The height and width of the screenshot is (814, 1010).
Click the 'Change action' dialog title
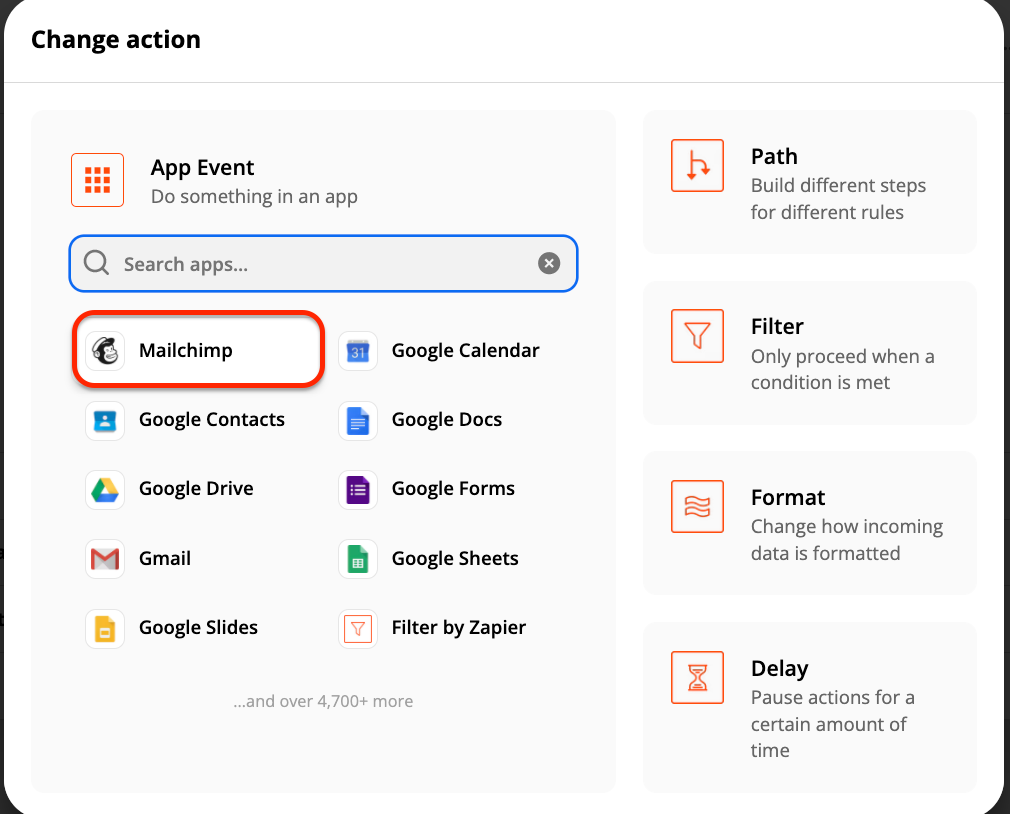point(116,39)
